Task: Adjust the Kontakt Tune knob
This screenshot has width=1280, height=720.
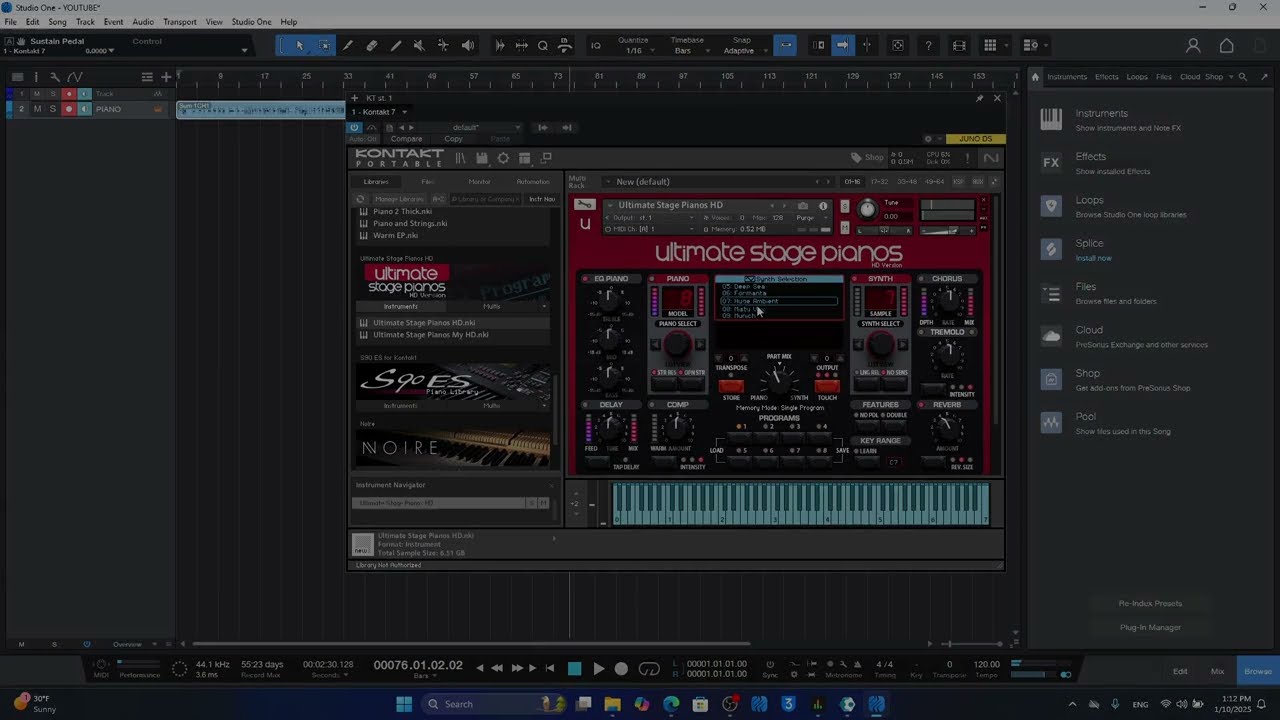Action: pyautogui.click(x=867, y=209)
